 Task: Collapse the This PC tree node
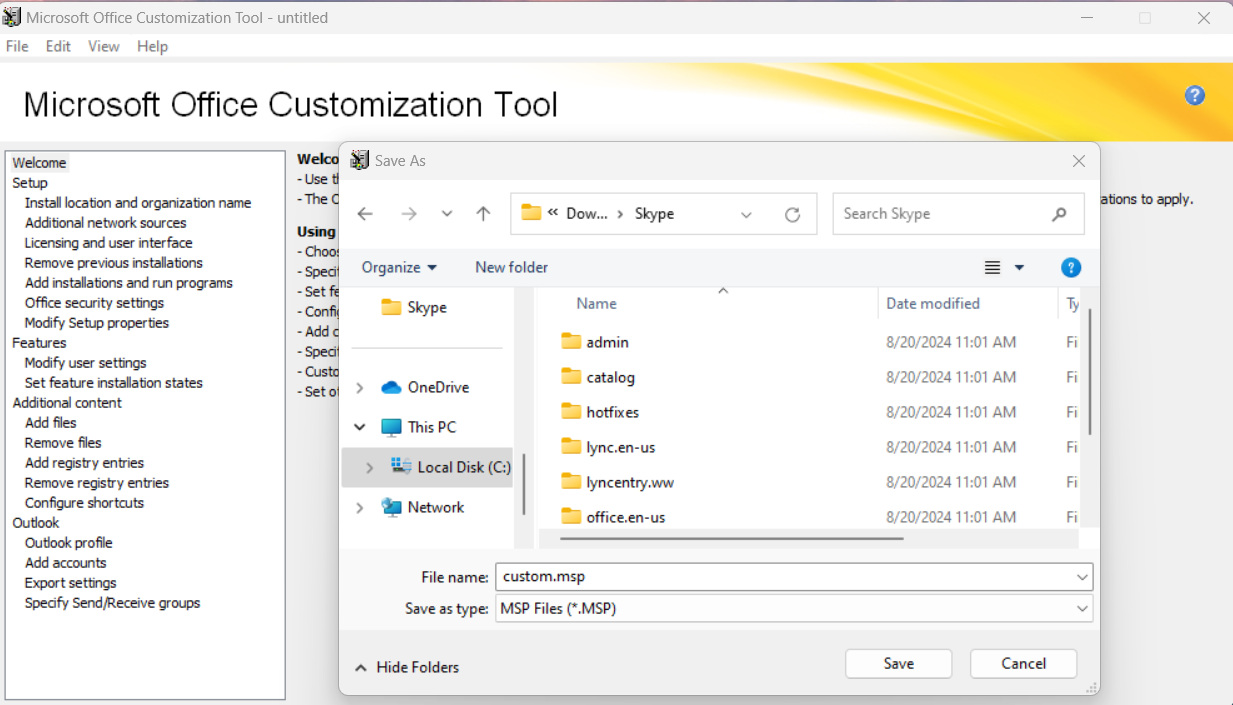coord(360,427)
